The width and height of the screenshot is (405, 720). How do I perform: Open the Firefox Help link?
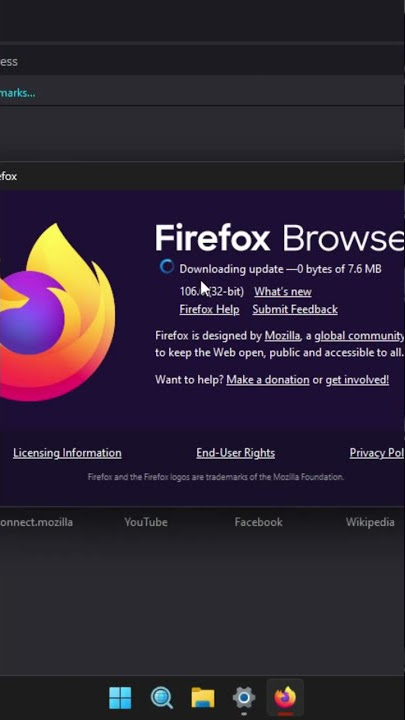pyautogui.click(x=209, y=309)
